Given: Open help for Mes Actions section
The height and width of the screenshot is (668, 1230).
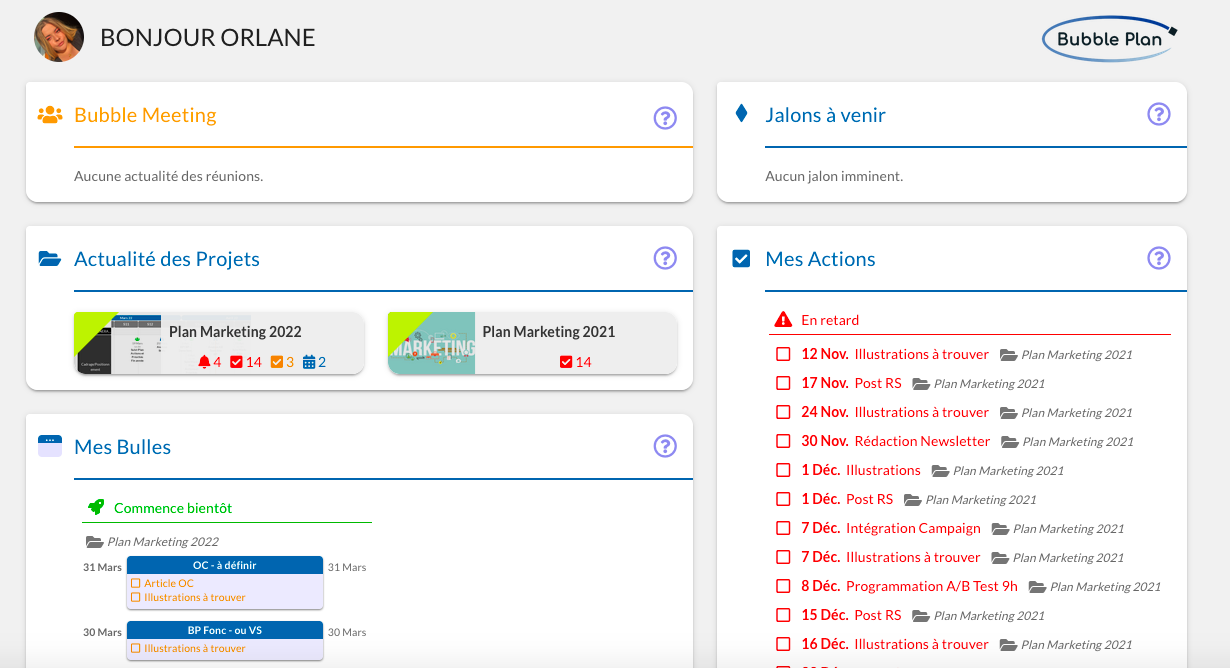Looking at the screenshot, I should [x=1158, y=258].
